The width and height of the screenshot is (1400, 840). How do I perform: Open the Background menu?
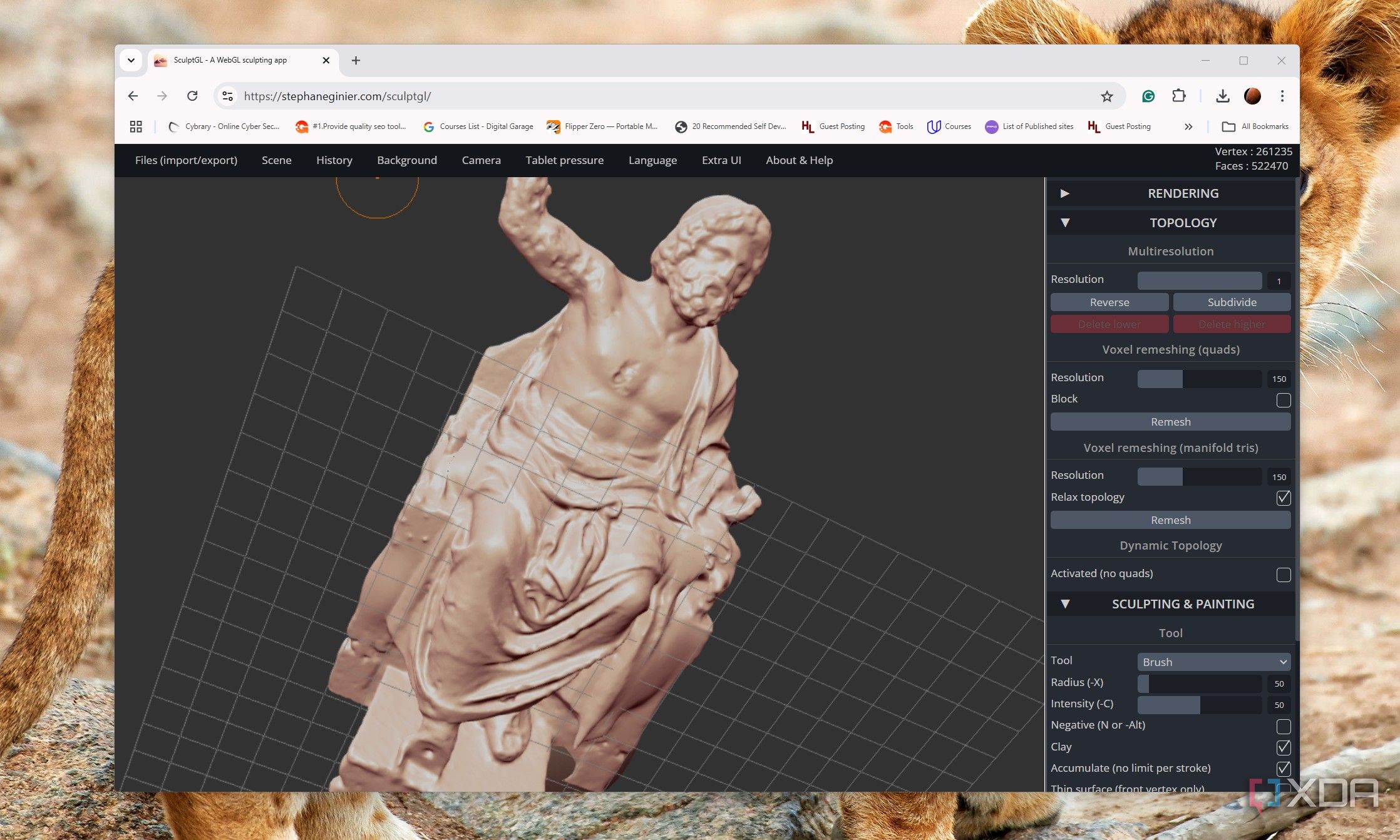[407, 160]
